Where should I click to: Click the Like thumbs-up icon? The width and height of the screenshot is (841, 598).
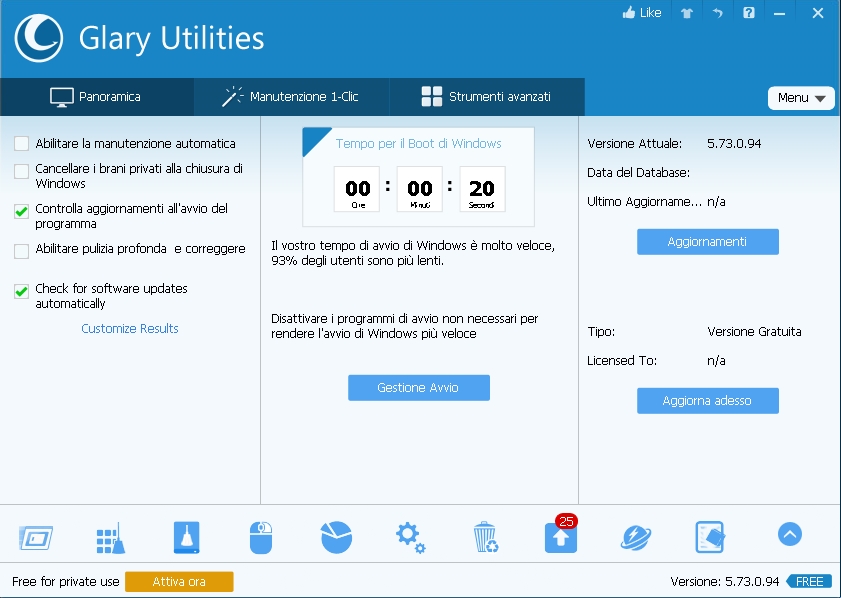pos(629,12)
